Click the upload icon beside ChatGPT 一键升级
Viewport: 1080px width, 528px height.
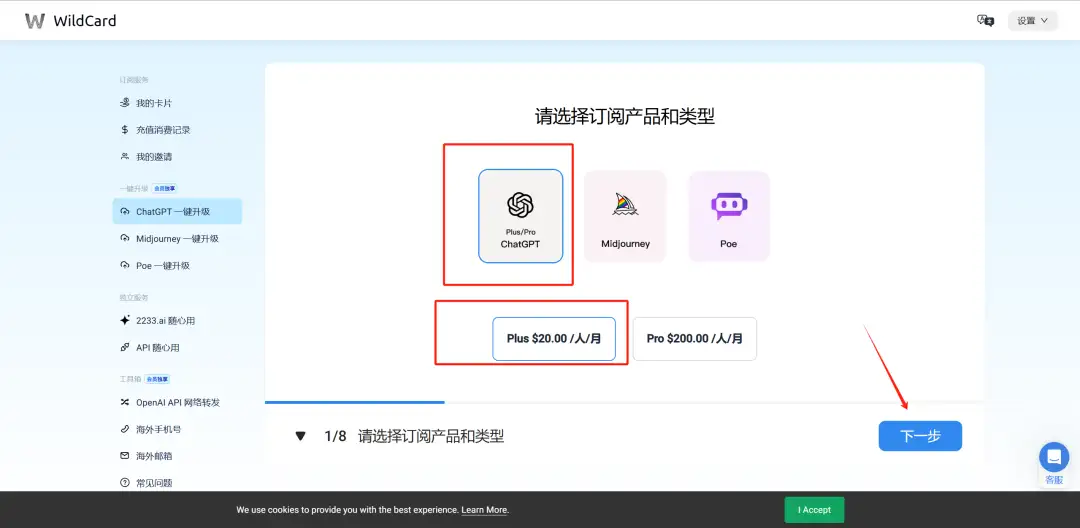[x=125, y=211]
